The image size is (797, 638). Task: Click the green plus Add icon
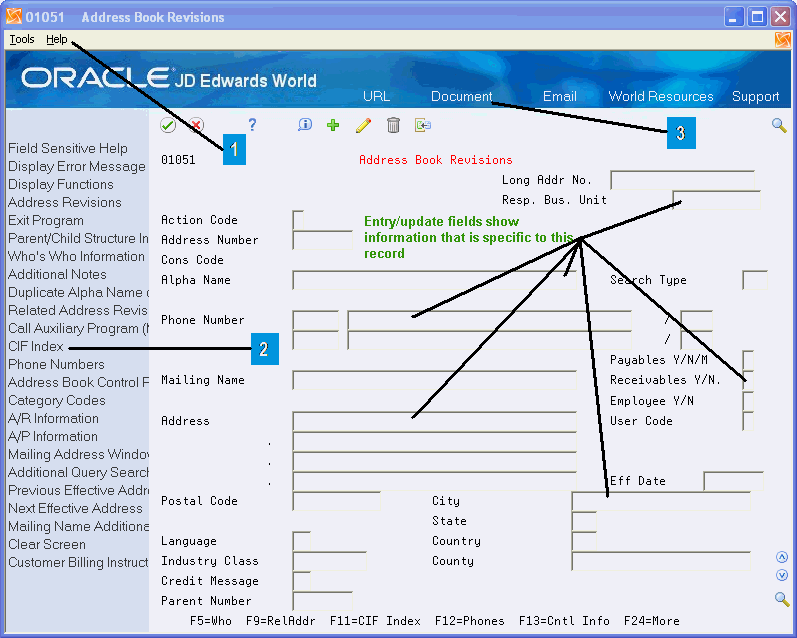(333, 125)
